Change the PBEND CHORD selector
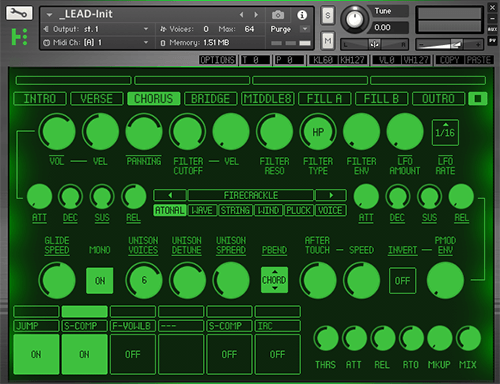The width and height of the screenshot is (500, 384). pos(274,280)
